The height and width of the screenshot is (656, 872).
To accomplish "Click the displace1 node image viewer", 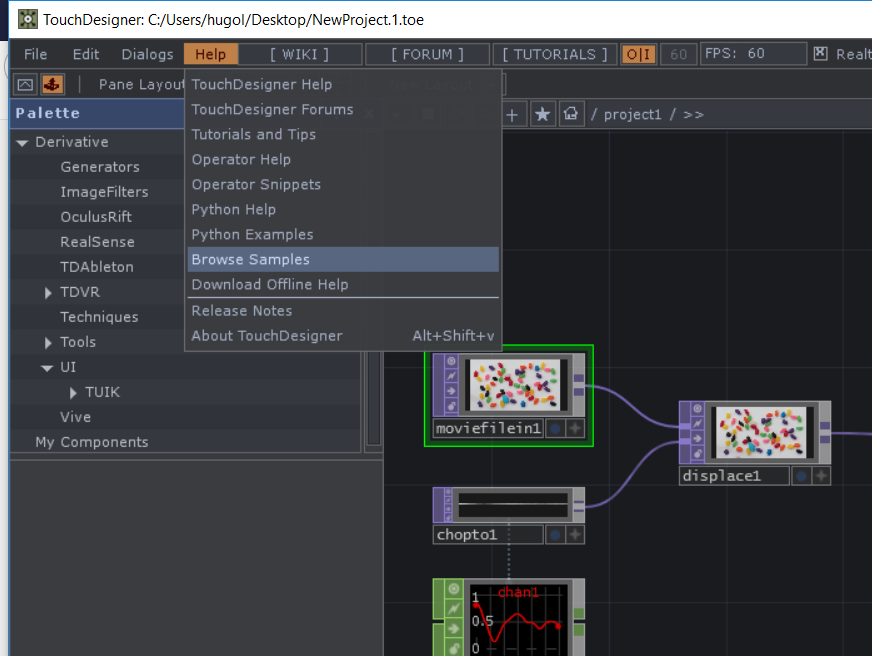I will (x=761, y=432).
